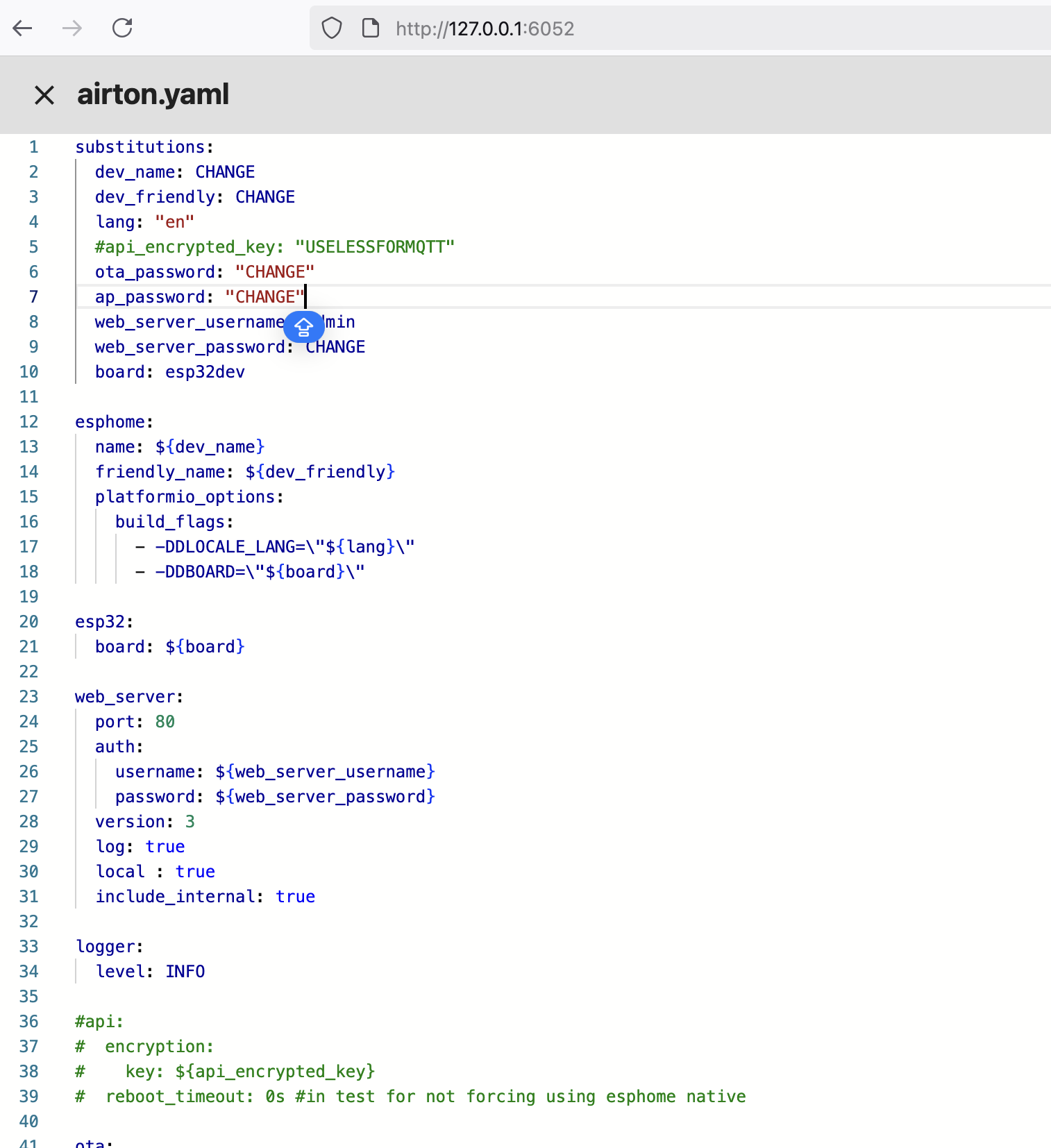The image size is (1051, 1148).
Task: Click the web_server port 80 value
Action: 165,722
